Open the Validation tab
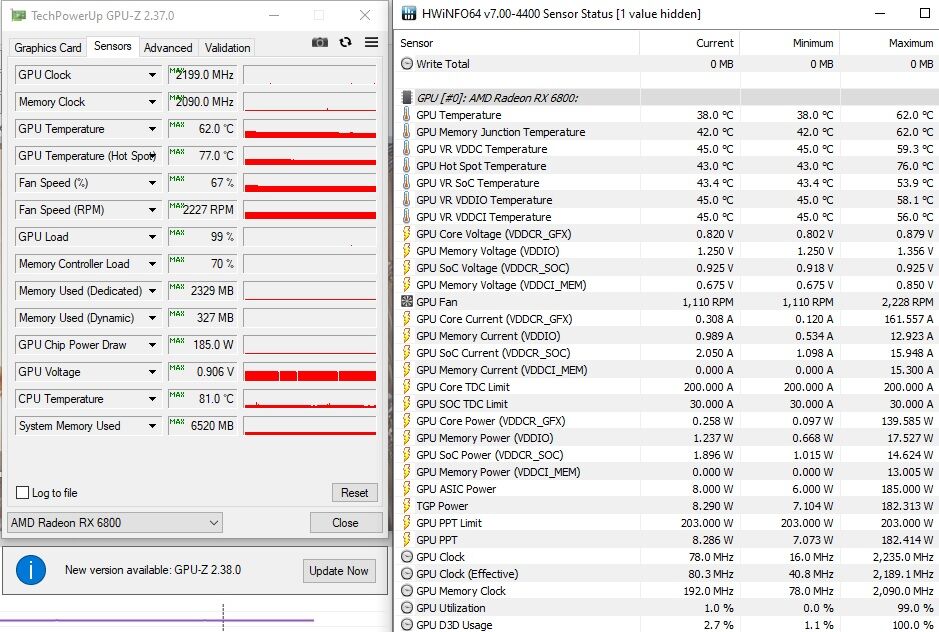939x632 pixels. [x=228, y=47]
